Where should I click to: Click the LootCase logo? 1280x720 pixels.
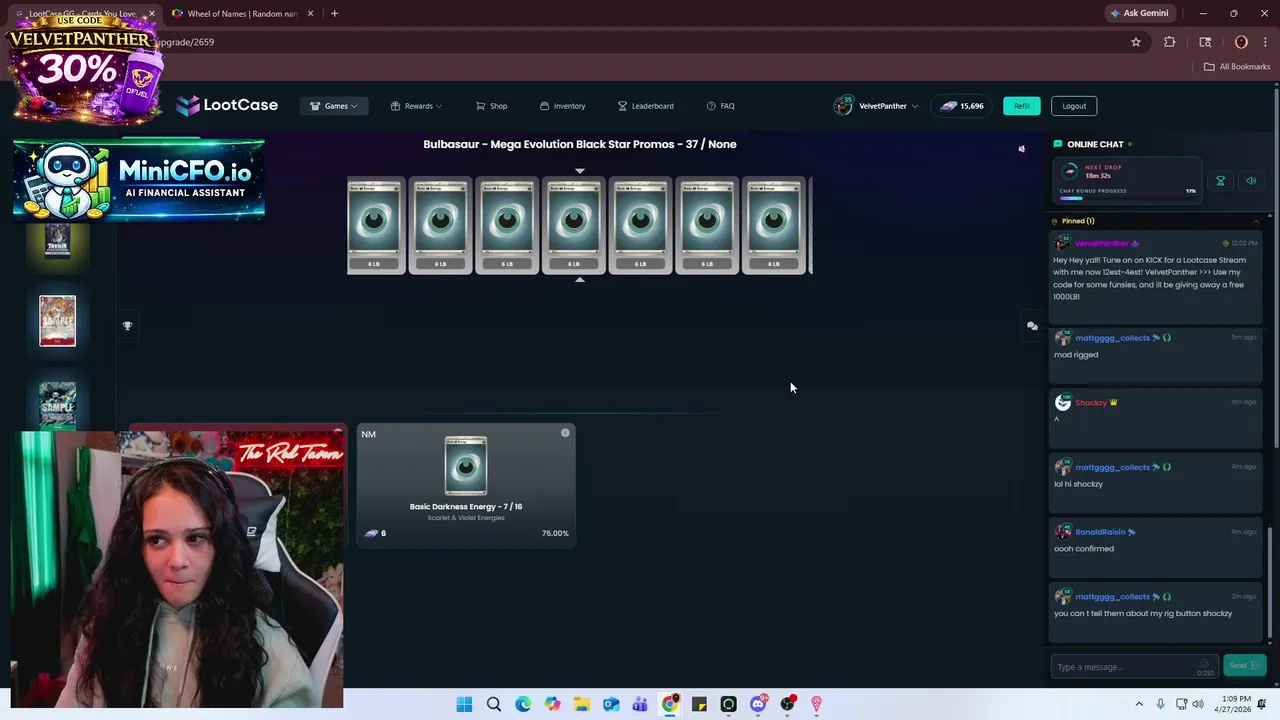tap(227, 105)
